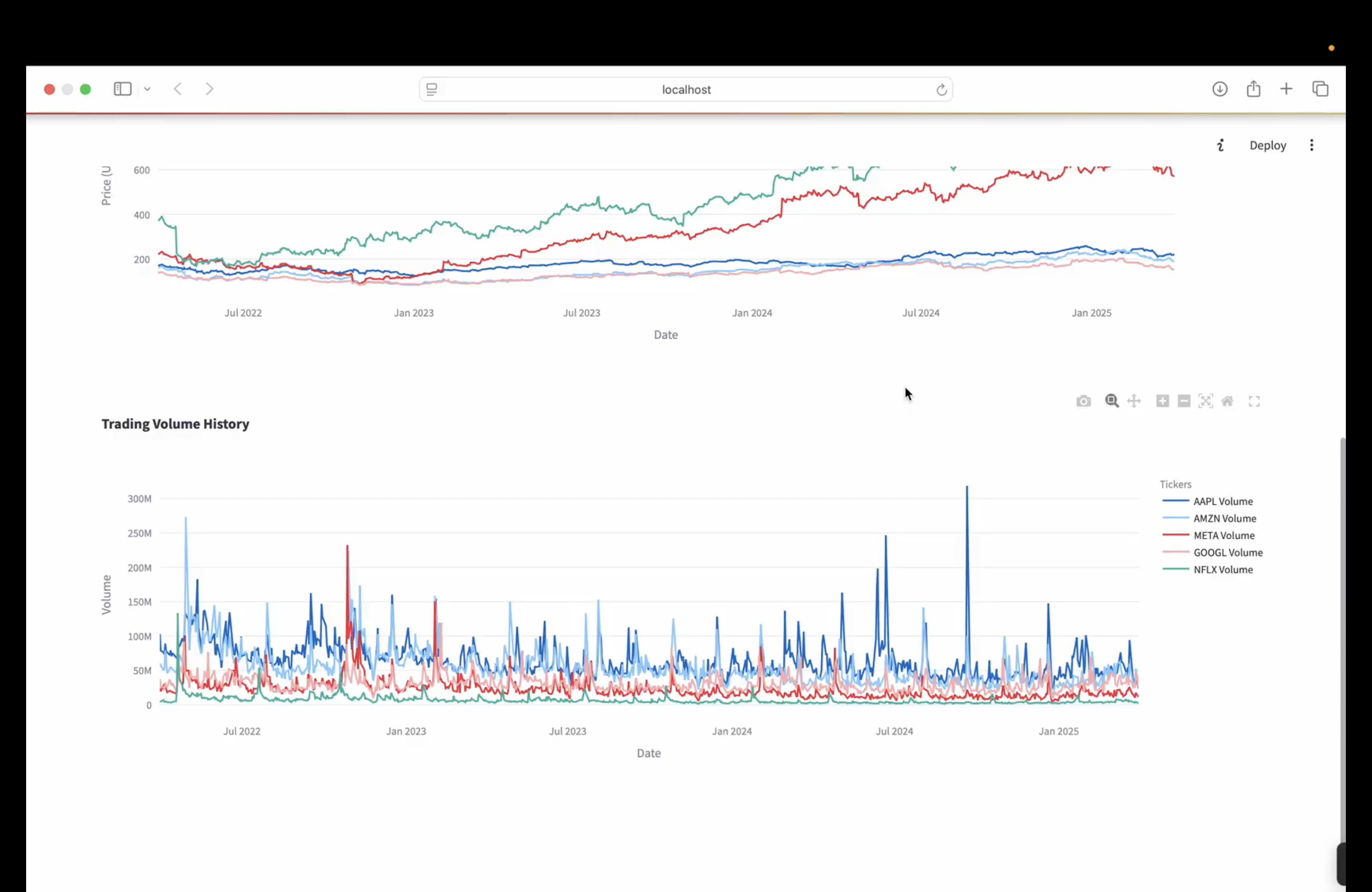Activate the Pan tool
The image size is (1372, 892).
pos(1134,401)
